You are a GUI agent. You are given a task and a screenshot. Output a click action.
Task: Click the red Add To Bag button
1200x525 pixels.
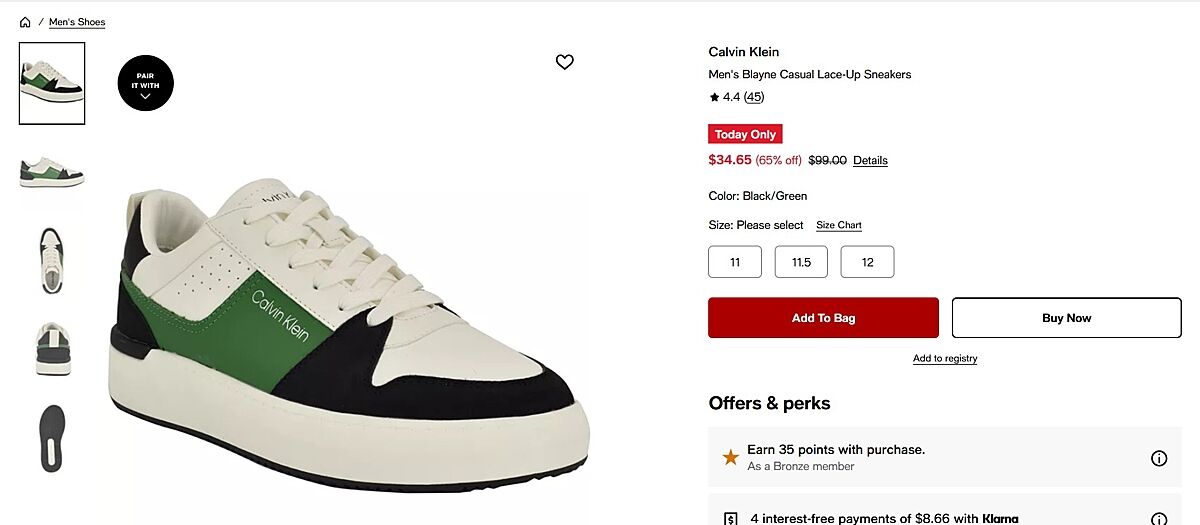[823, 318]
